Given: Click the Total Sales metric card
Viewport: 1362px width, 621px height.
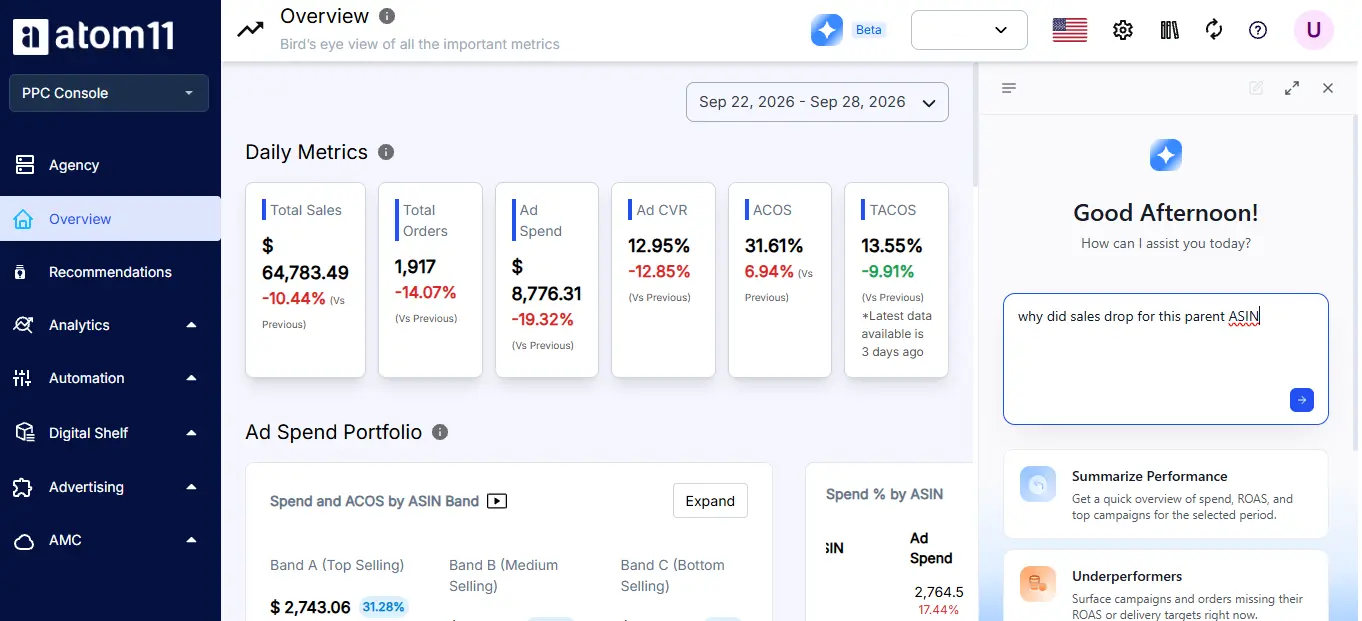Looking at the screenshot, I should [x=305, y=280].
